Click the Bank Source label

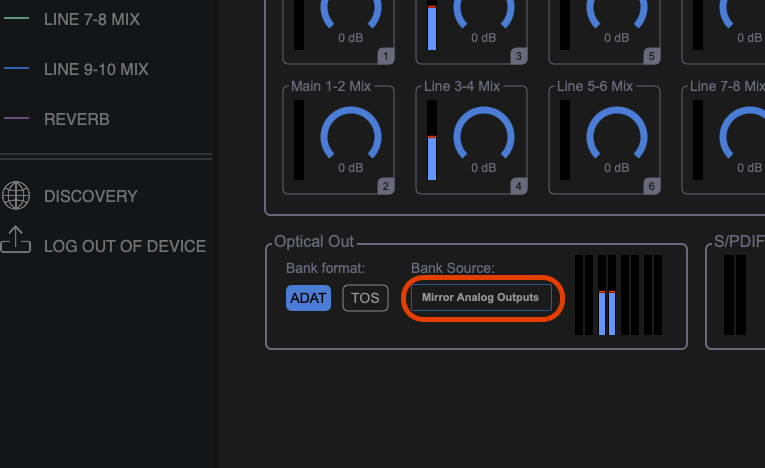pyautogui.click(x=453, y=268)
